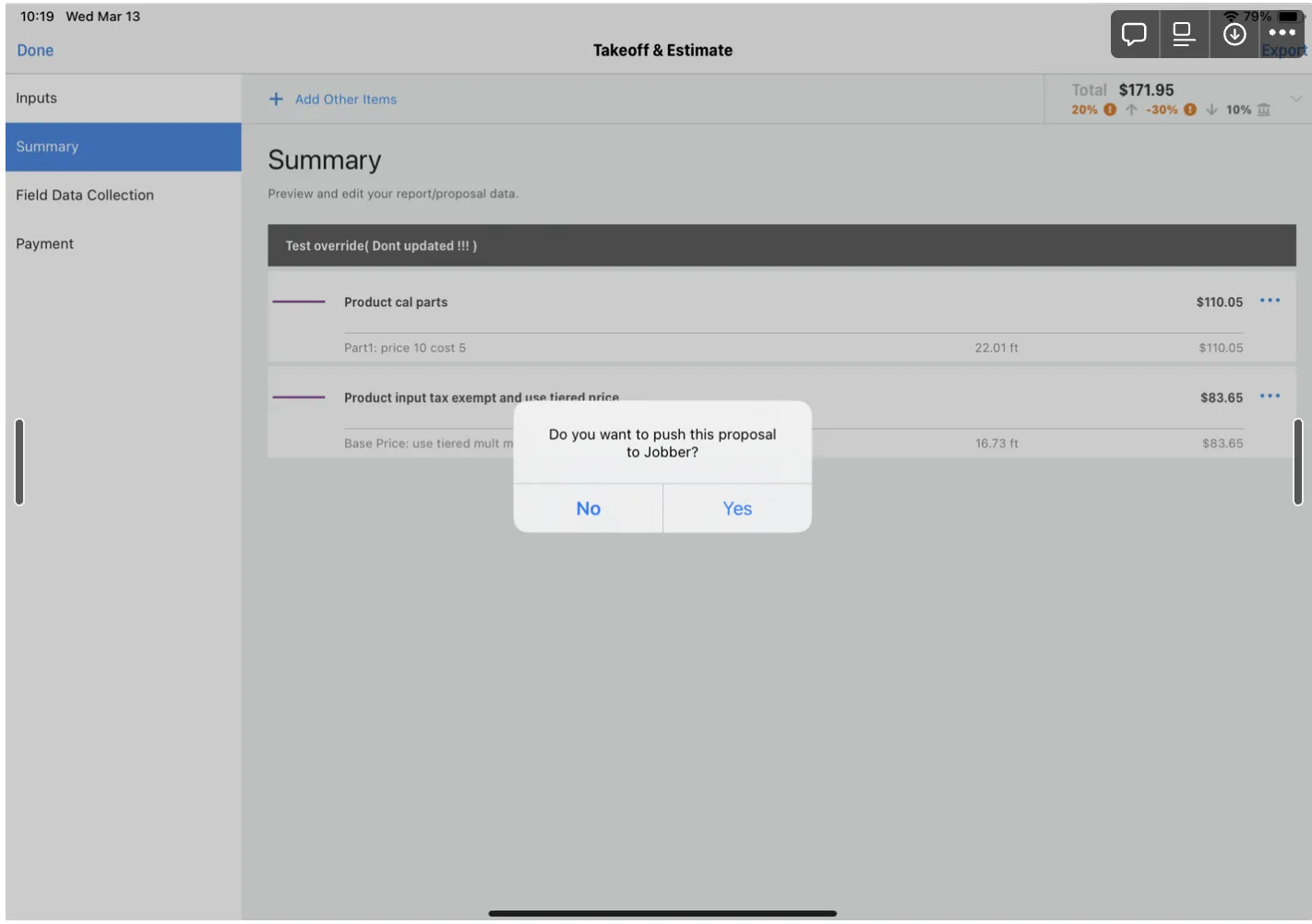Viewport: 1312px width, 924px height.
Task: Click the Test override section header
Action: (x=781, y=245)
